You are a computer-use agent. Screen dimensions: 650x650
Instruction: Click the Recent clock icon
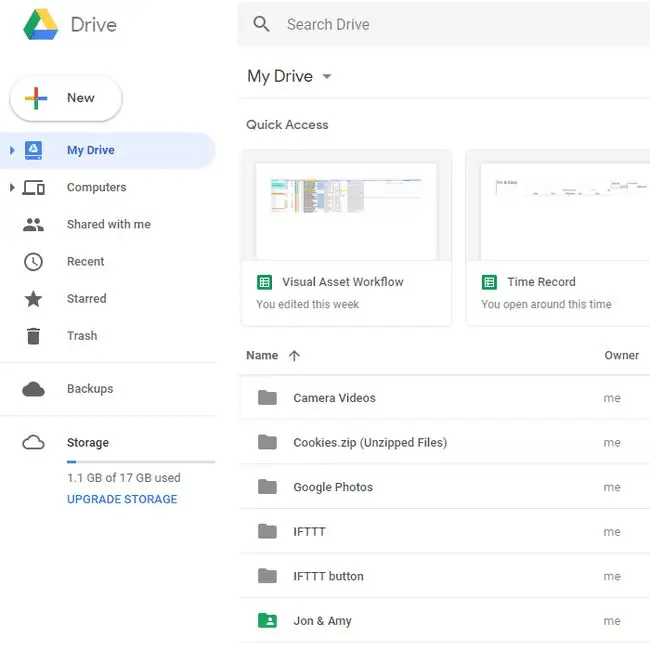[x=33, y=262]
